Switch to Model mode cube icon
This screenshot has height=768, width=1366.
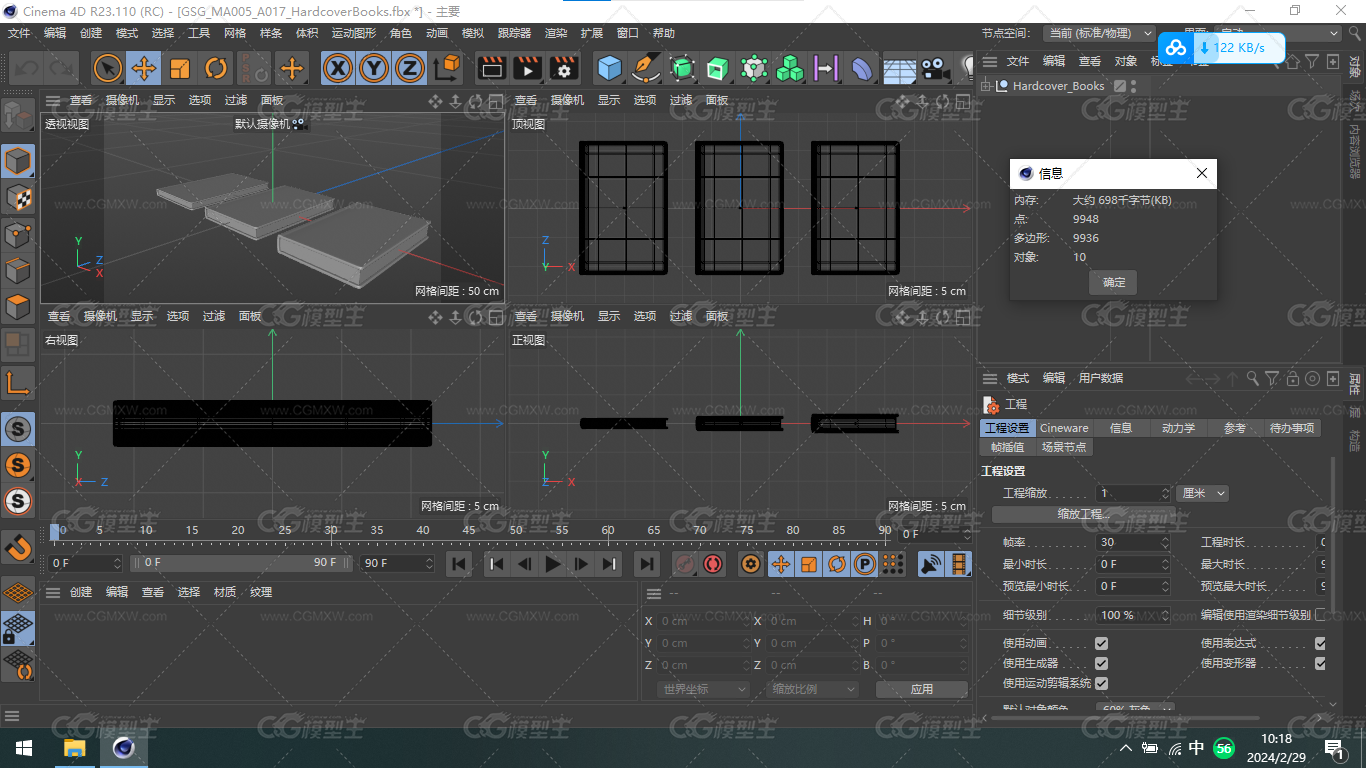click(18, 160)
